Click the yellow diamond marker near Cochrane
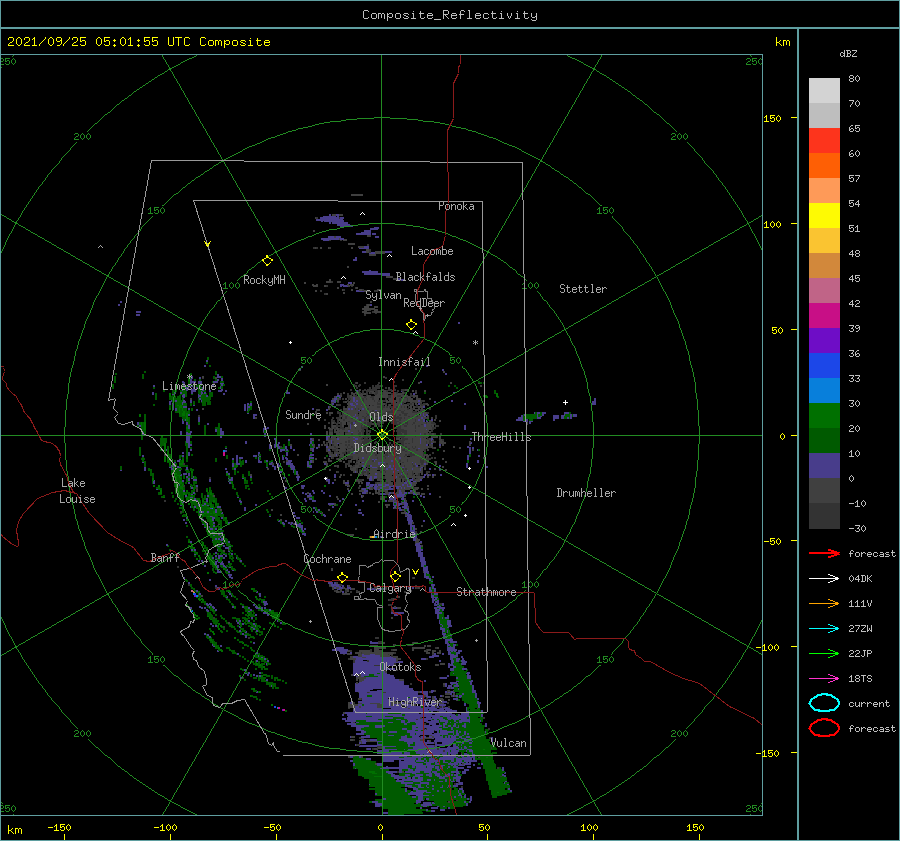The width and height of the screenshot is (900, 841). click(343, 577)
